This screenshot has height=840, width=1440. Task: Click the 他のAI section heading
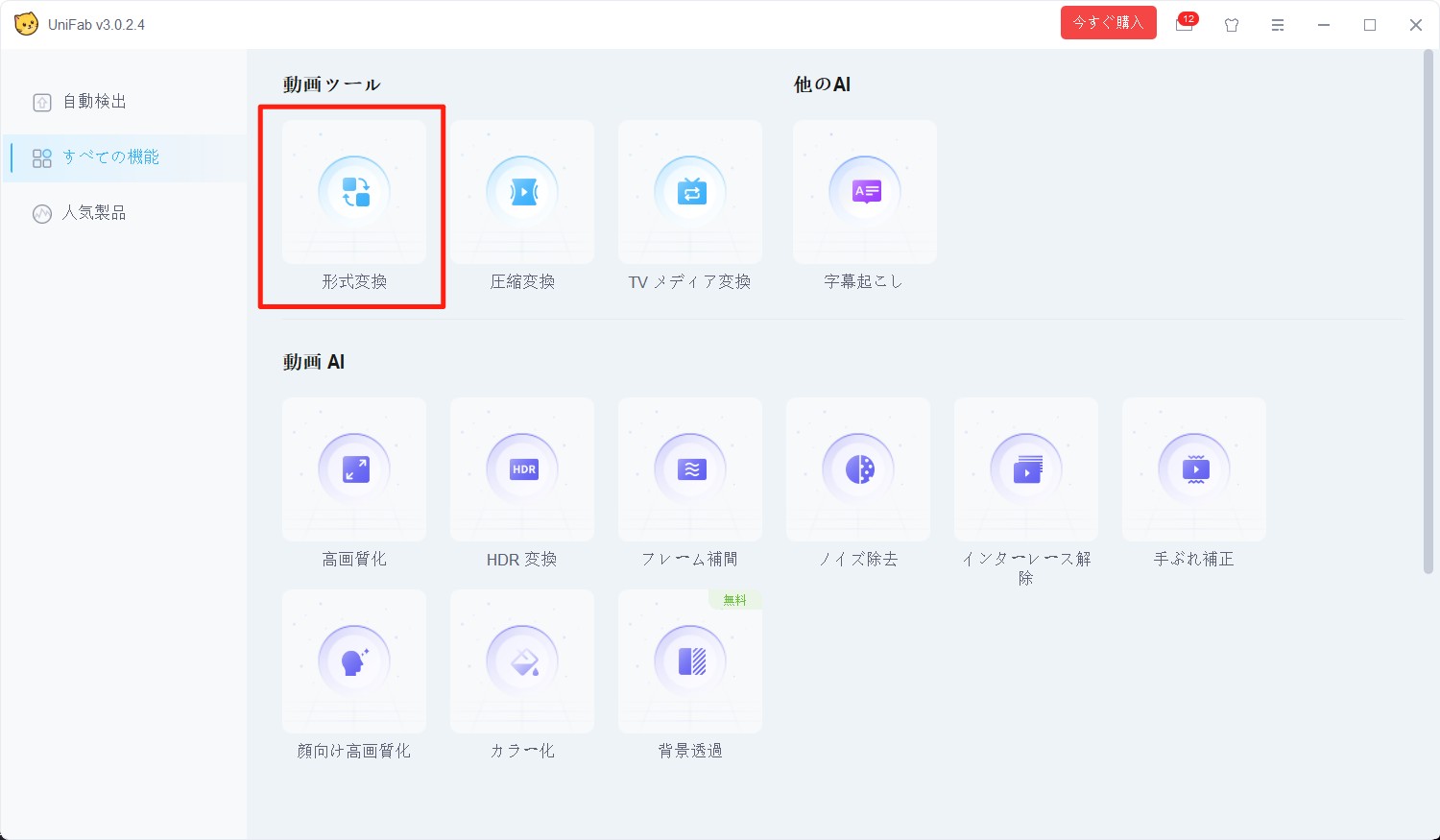tap(822, 84)
